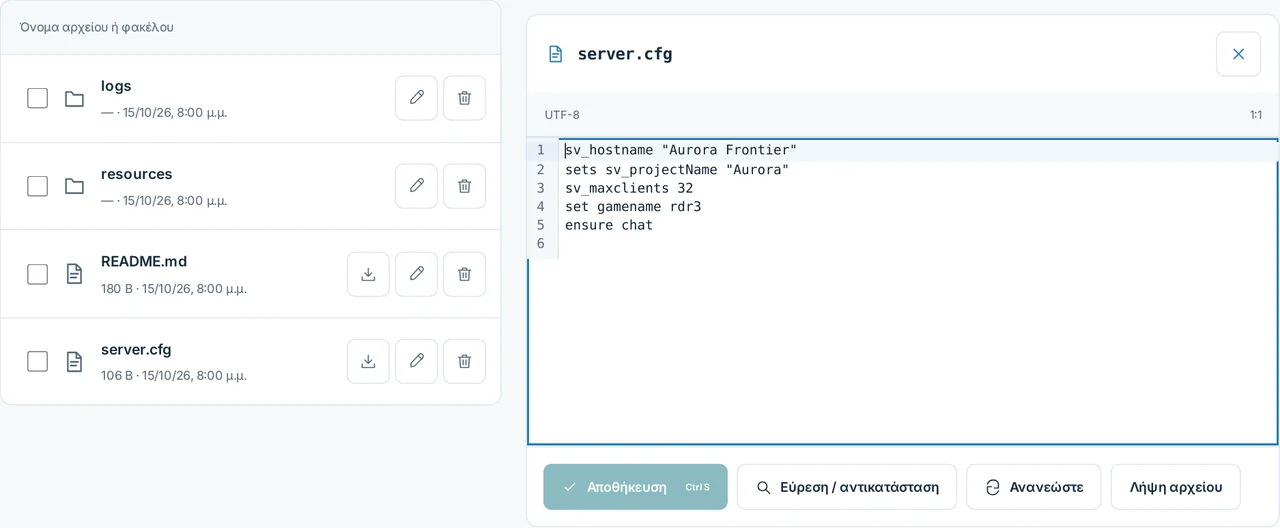Click the README.md file icon
Screen dimensions: 1280x528
point(74,274)
